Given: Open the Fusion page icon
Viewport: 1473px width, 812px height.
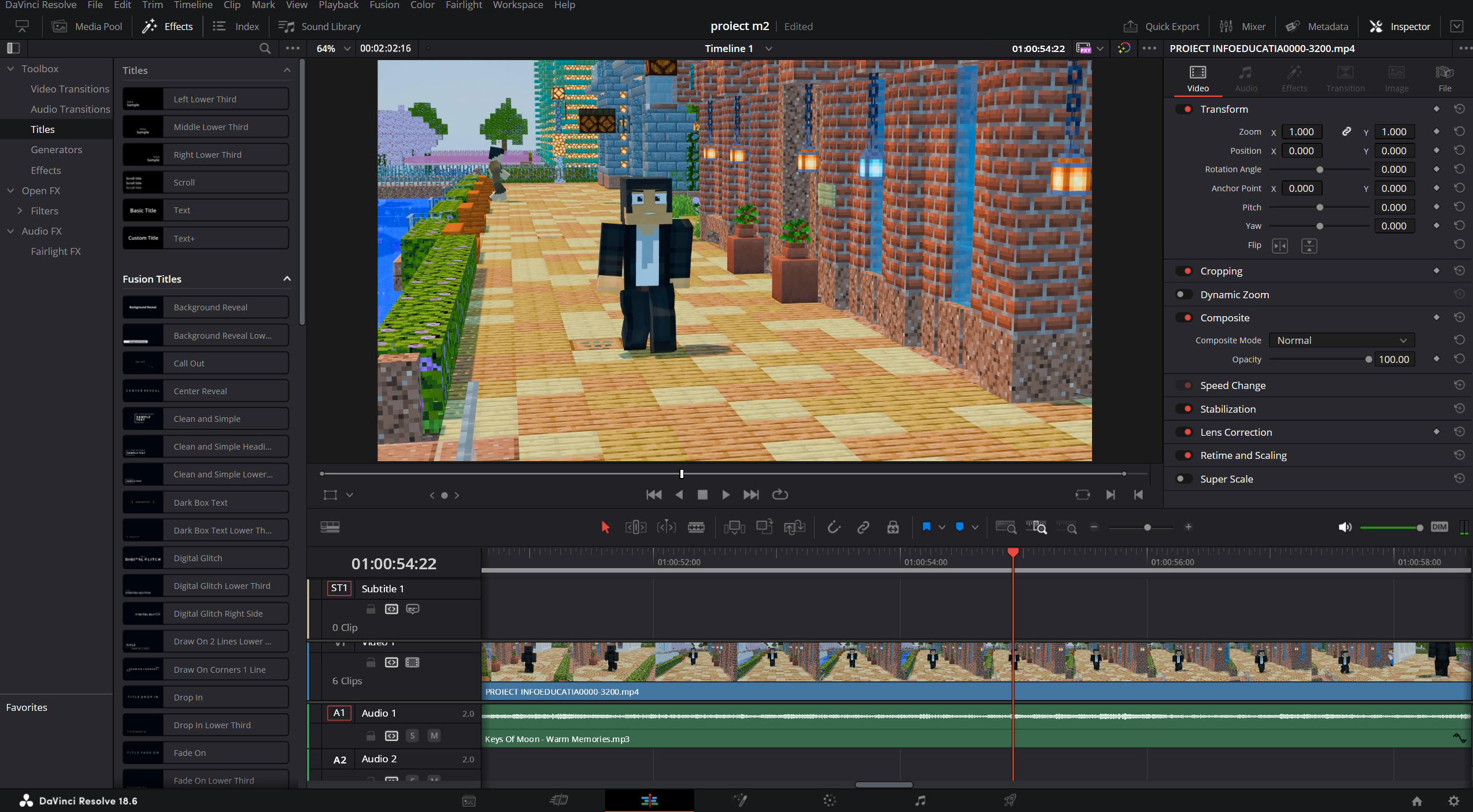Looking at the screenshot, I should click(740, 800).
